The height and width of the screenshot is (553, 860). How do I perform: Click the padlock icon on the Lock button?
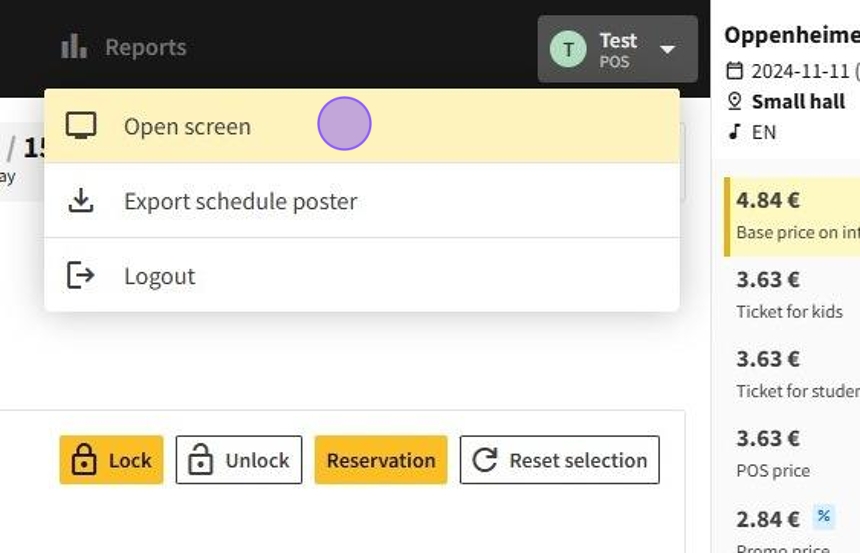click(85, 460)
